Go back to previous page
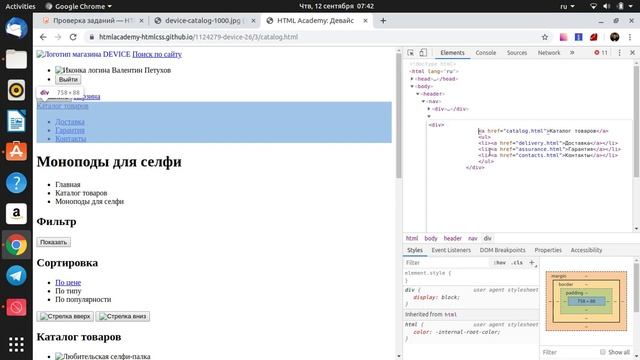The height and width of the screenshot is (360, 640). pos(43,37)
